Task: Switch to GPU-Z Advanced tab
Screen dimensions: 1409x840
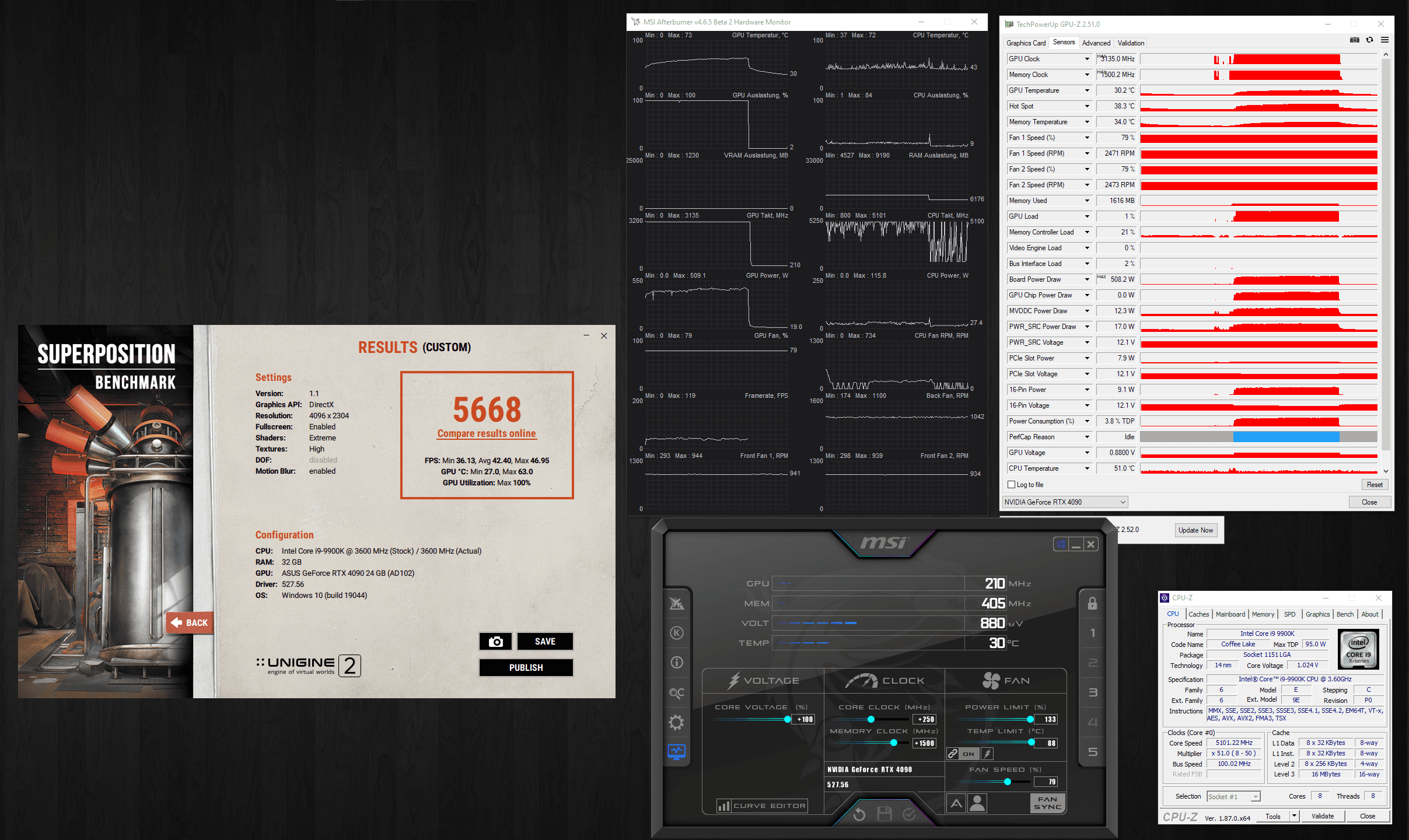Action: click(1096, 43)
